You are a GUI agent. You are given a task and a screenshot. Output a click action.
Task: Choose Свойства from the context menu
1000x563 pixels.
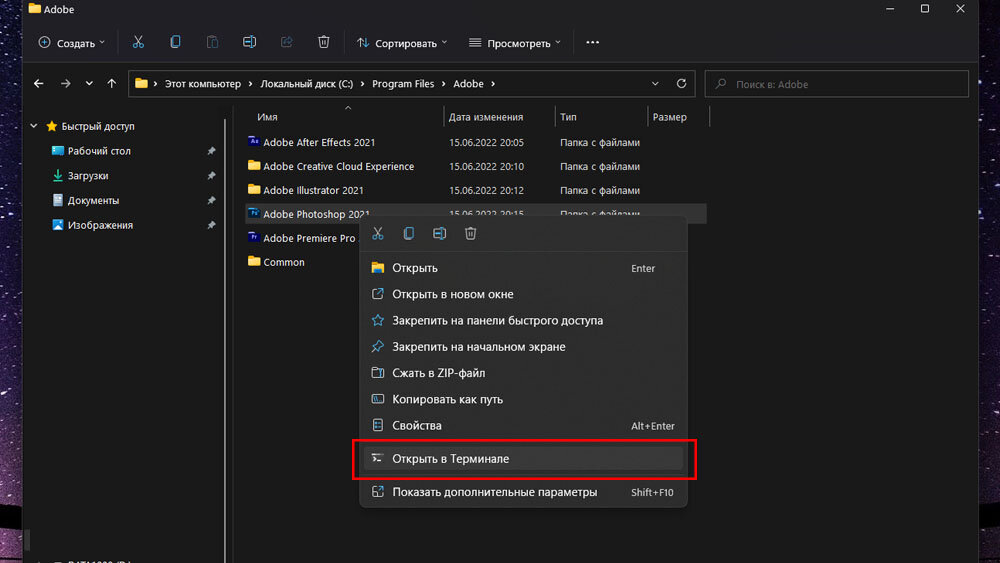point(523,425)
